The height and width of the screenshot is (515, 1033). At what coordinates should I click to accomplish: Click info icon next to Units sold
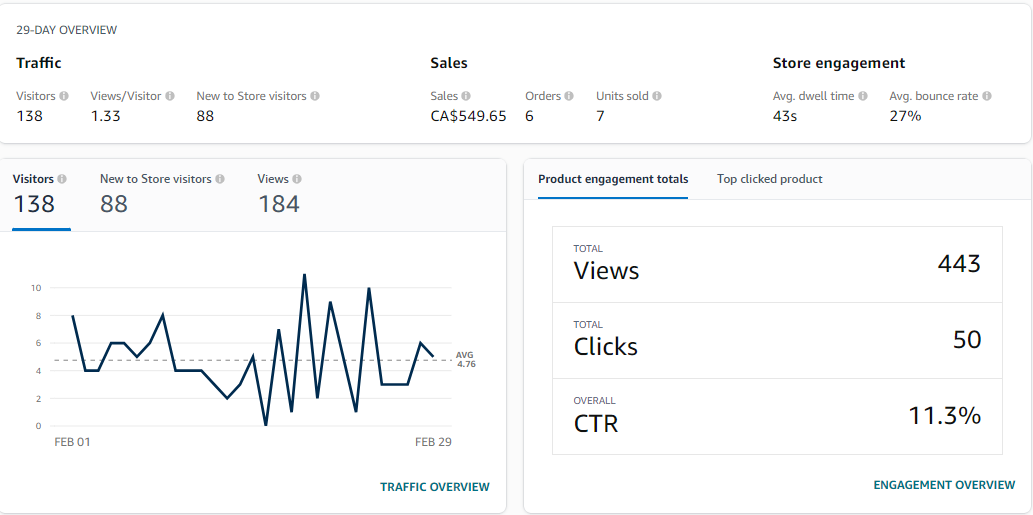[657, 96]
